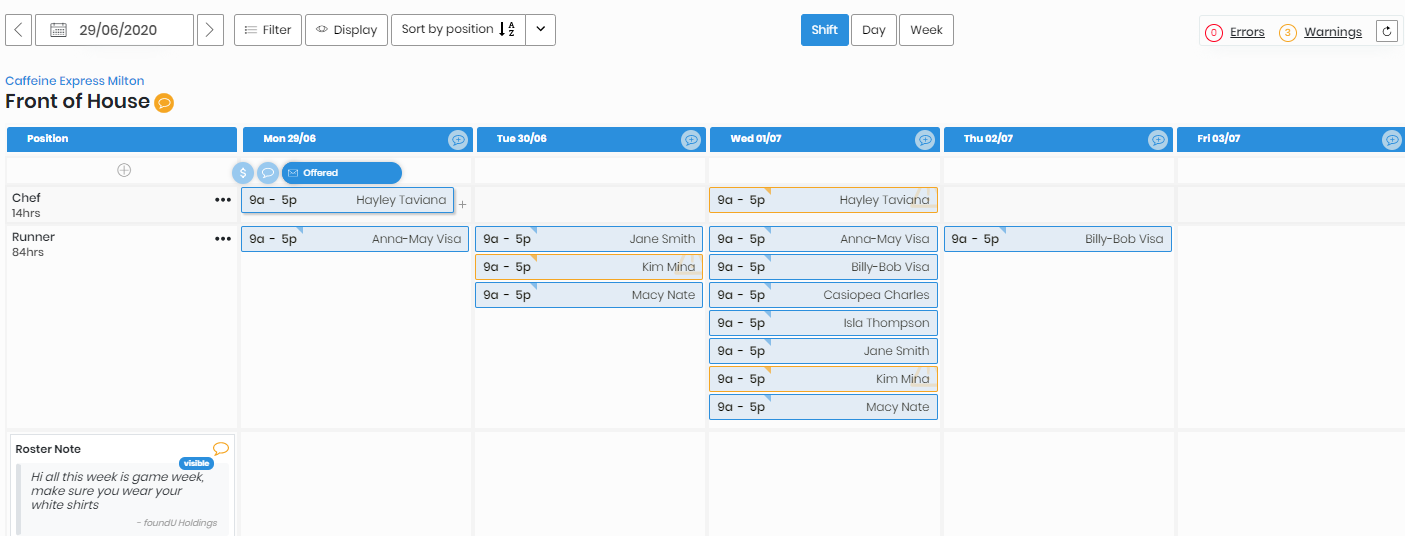Open the Filter button
The image size is (1405, 536).
[x=267, y=30]
